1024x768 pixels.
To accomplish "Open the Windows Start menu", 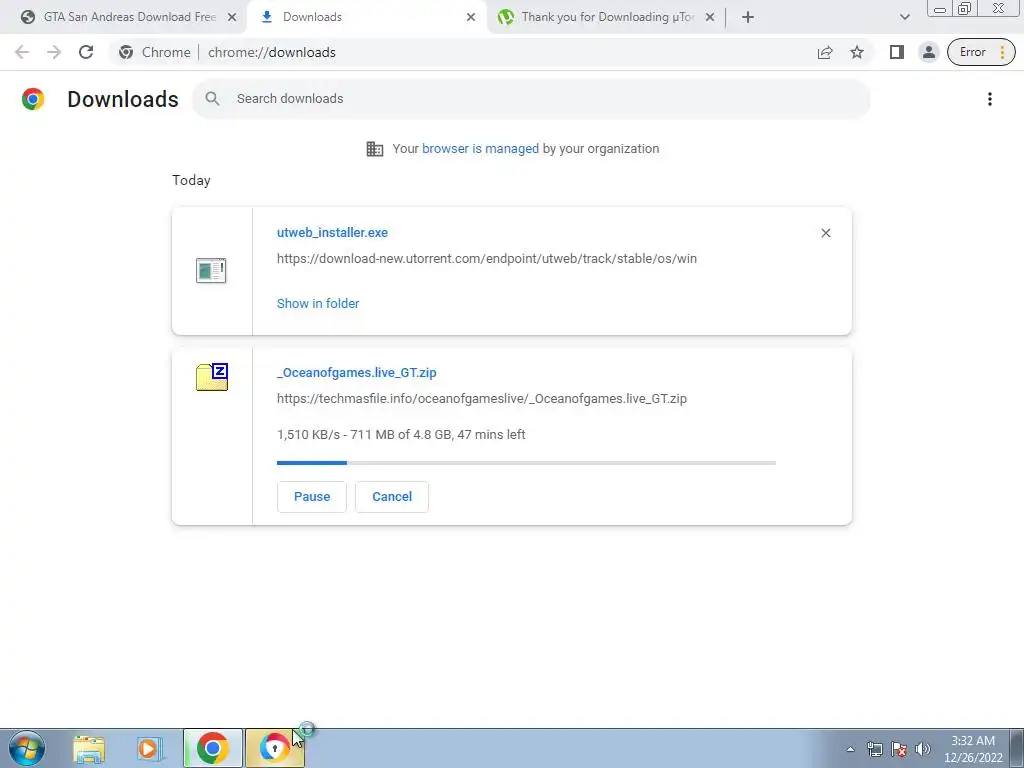I will [x=27, y=748].
